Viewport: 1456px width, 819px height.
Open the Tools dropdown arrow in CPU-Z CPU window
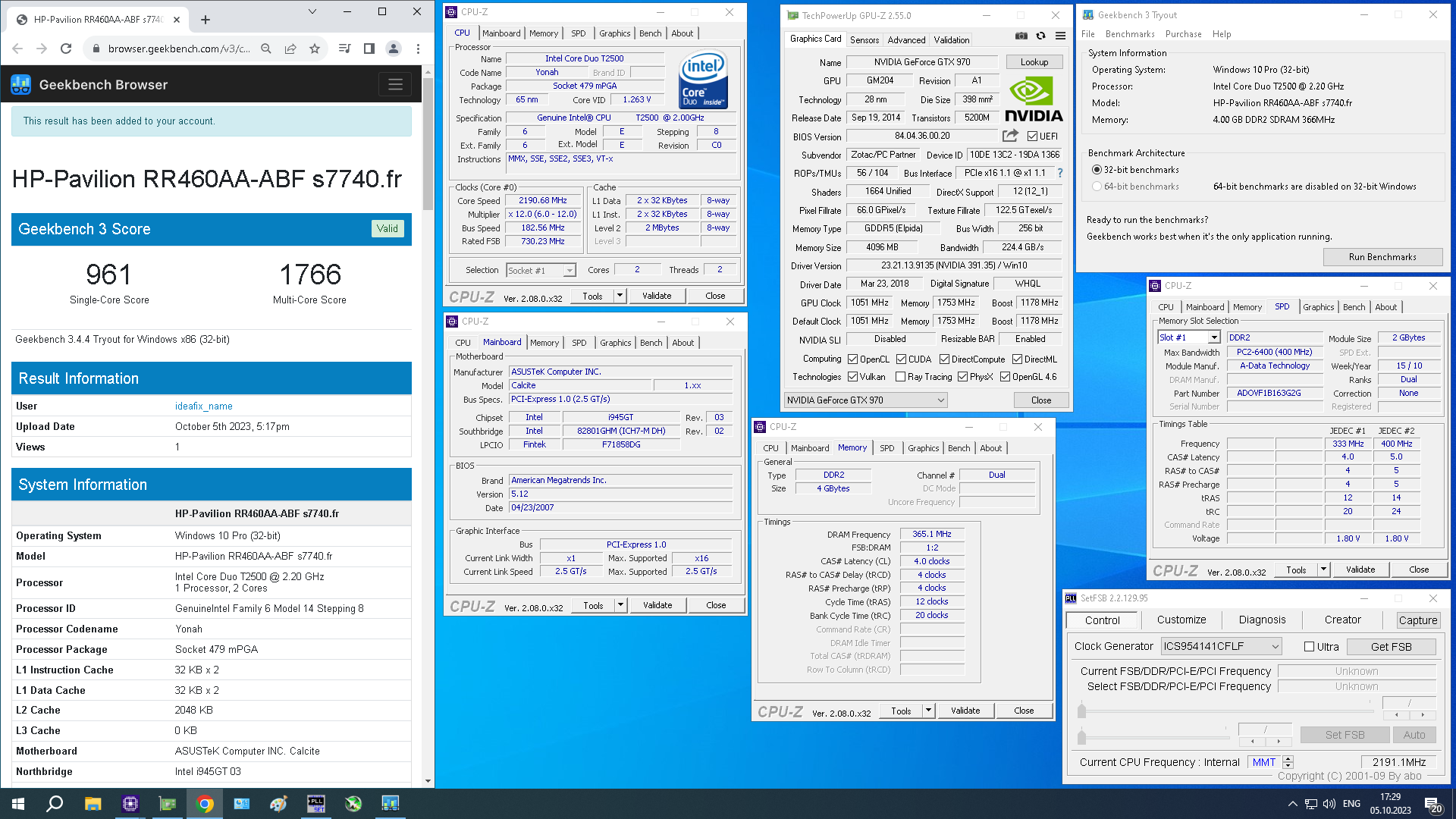620,296
